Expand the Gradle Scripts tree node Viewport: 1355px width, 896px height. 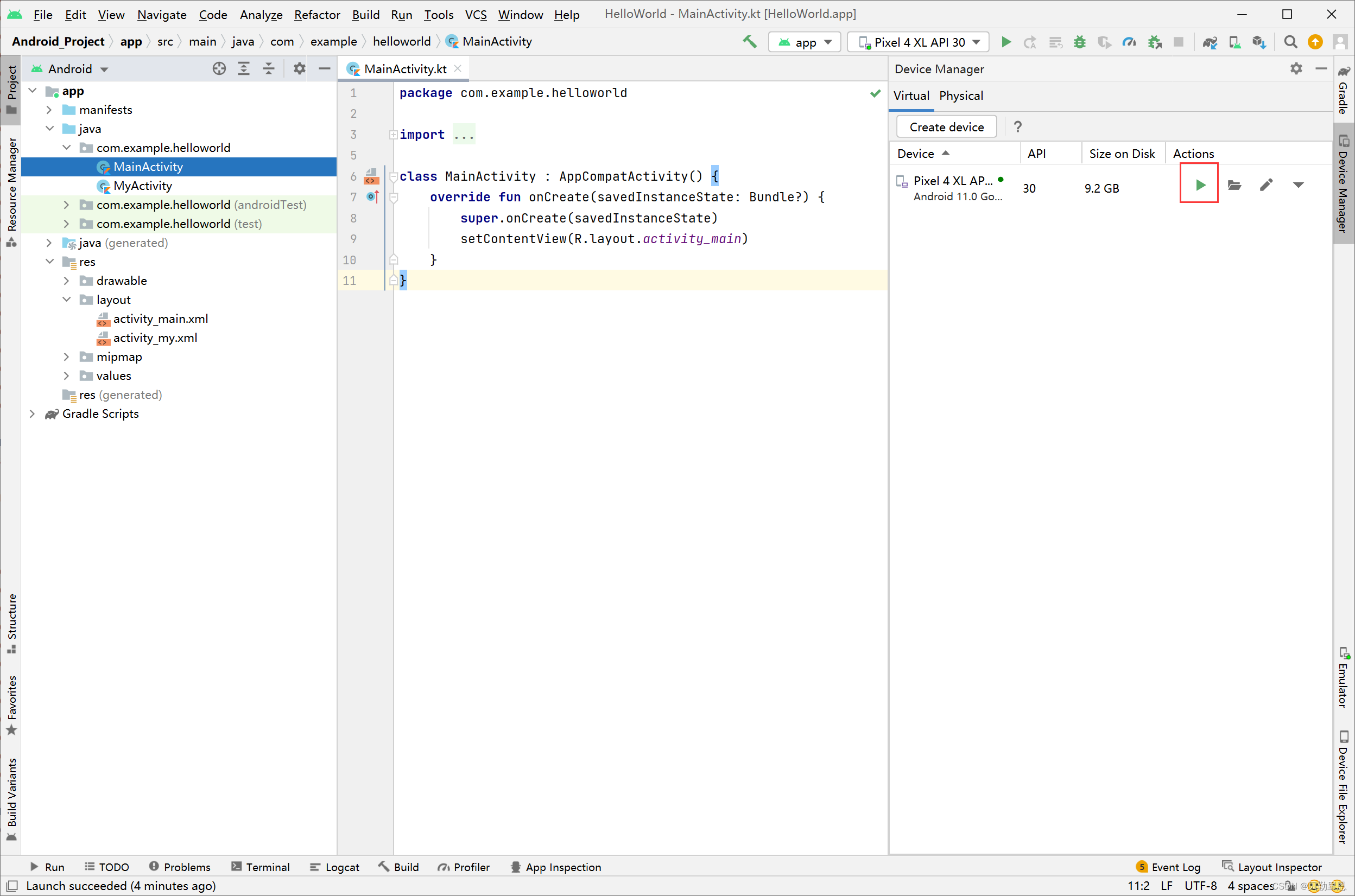(x=33, y=413)
